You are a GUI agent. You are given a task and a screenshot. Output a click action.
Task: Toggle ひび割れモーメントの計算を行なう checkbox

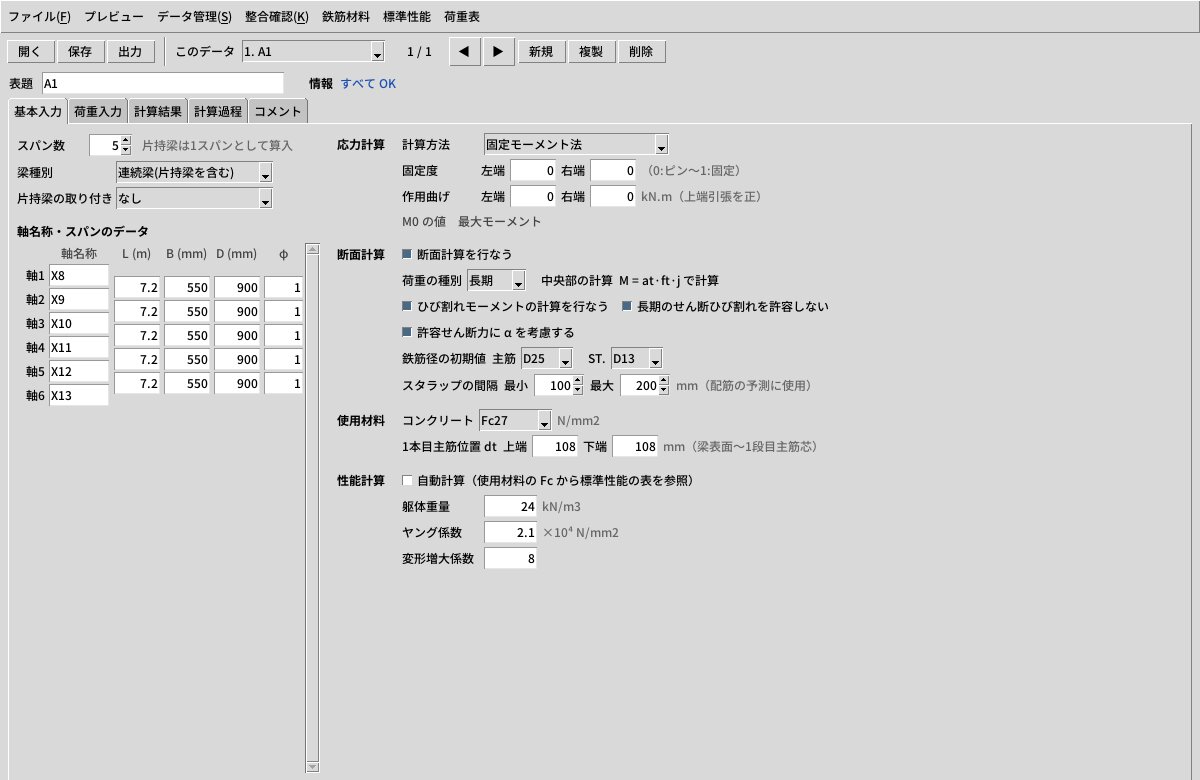407,306
